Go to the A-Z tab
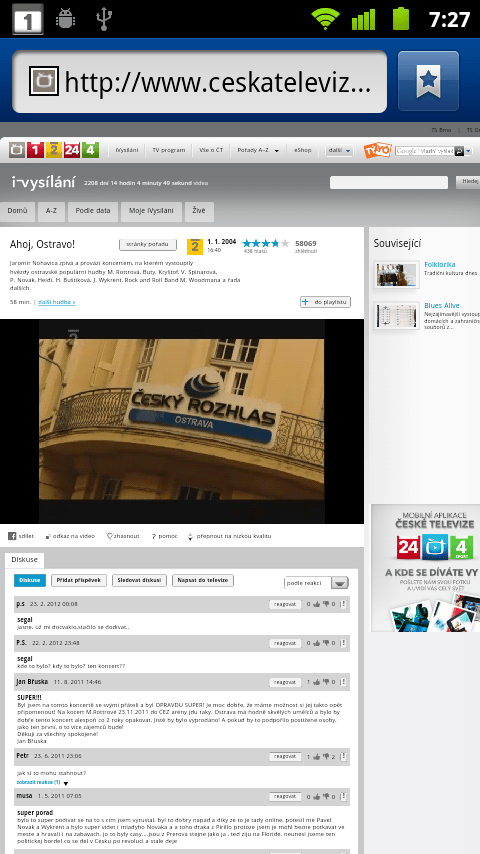 [x=51, y=211]
